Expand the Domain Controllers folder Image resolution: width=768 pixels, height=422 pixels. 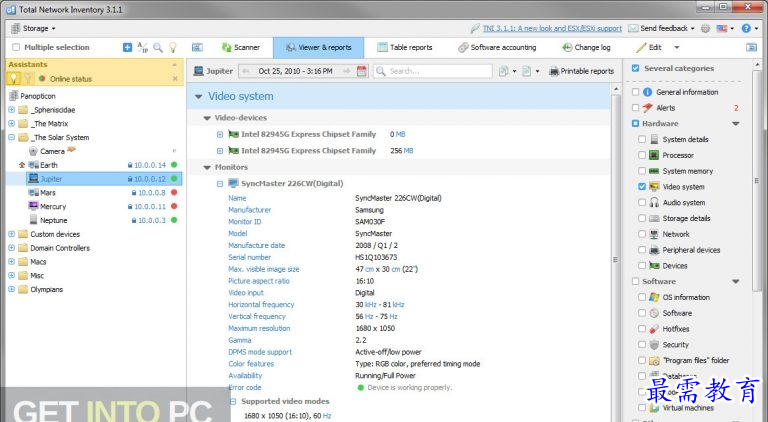click(x=11, y=248)
